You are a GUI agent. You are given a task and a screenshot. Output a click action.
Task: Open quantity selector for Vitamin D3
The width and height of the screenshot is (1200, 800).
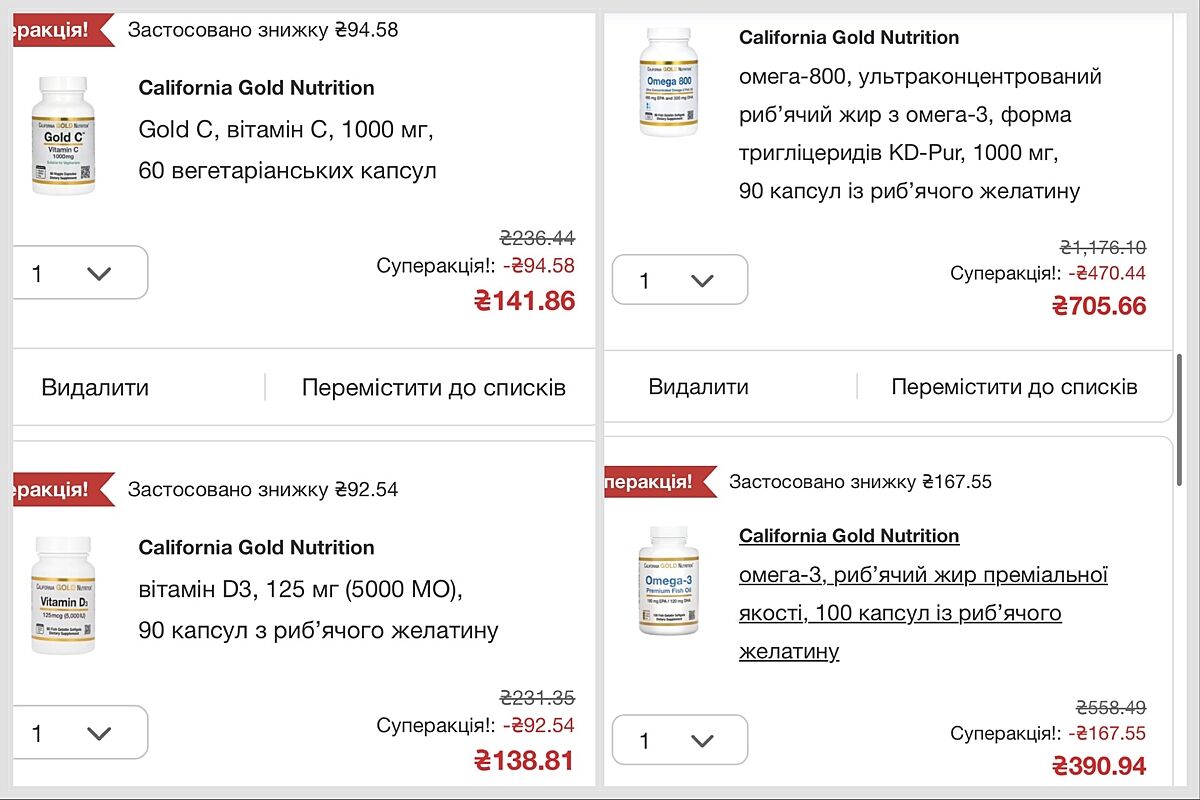point(80,733)
